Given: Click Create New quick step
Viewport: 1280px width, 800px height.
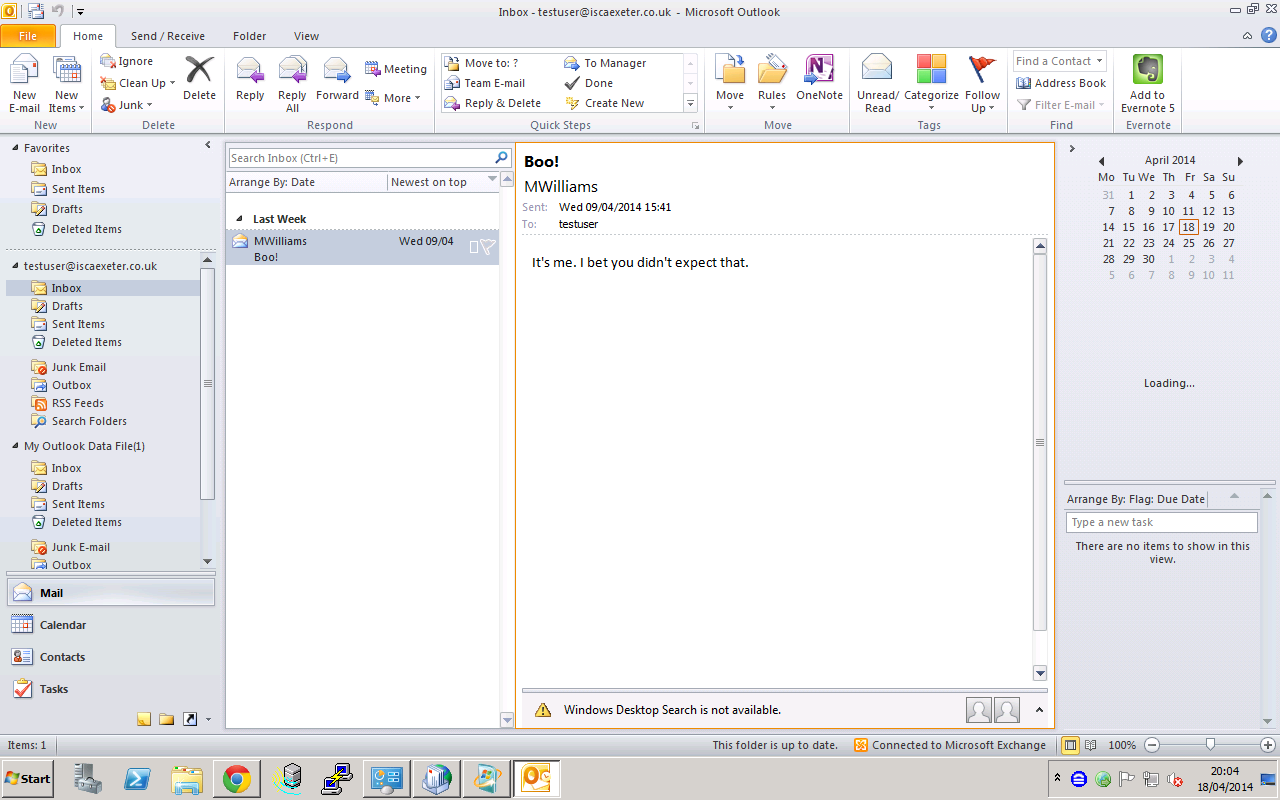Looking at the screenshot, I should click(x=605, y=103).
